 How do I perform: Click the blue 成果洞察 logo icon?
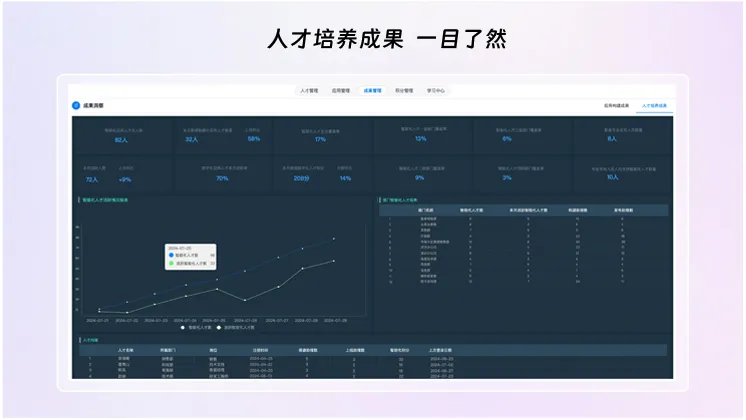[76, 106]
